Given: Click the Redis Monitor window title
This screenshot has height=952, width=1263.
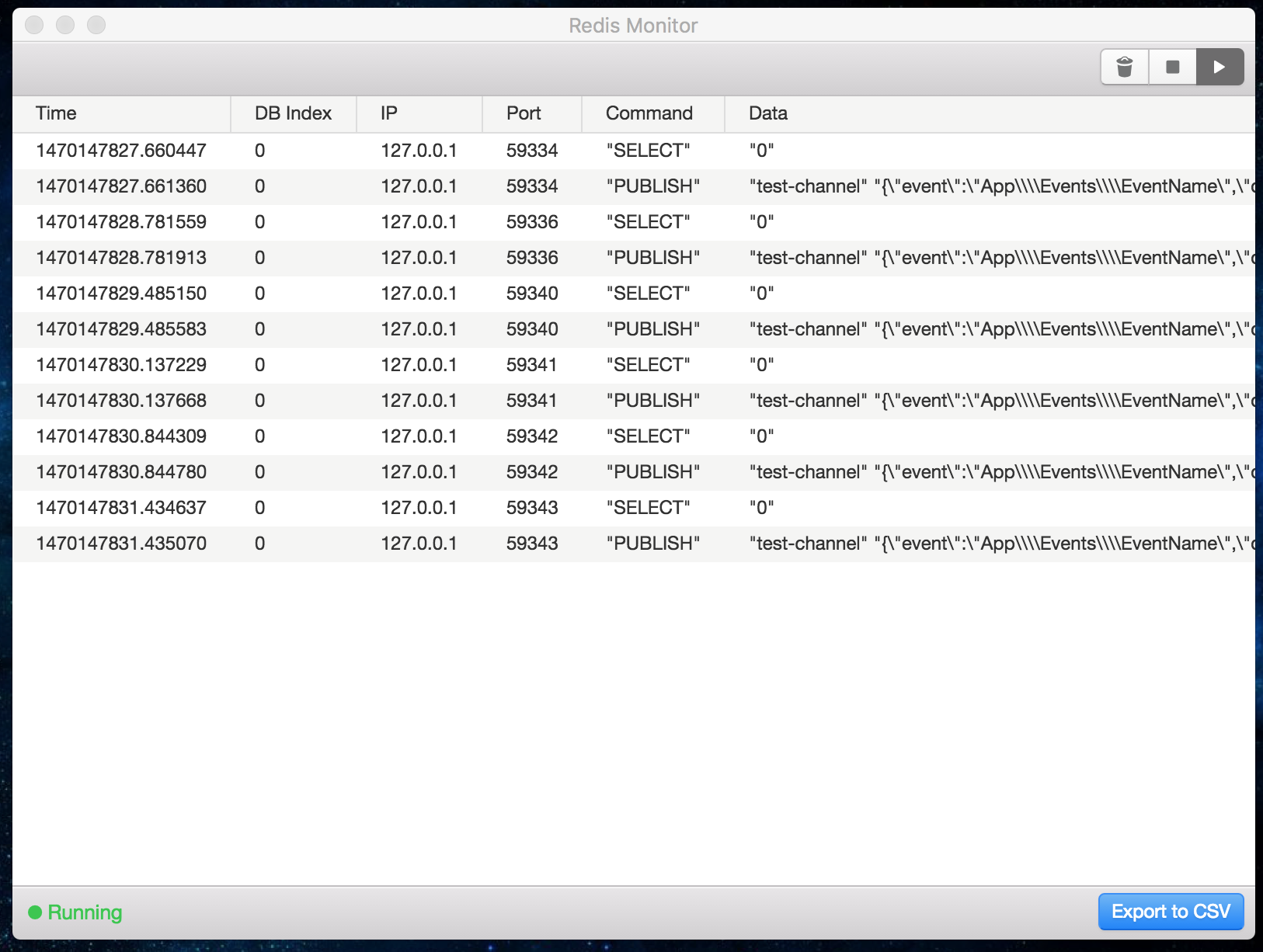Looking at the screenshot, I should (633, 26).
